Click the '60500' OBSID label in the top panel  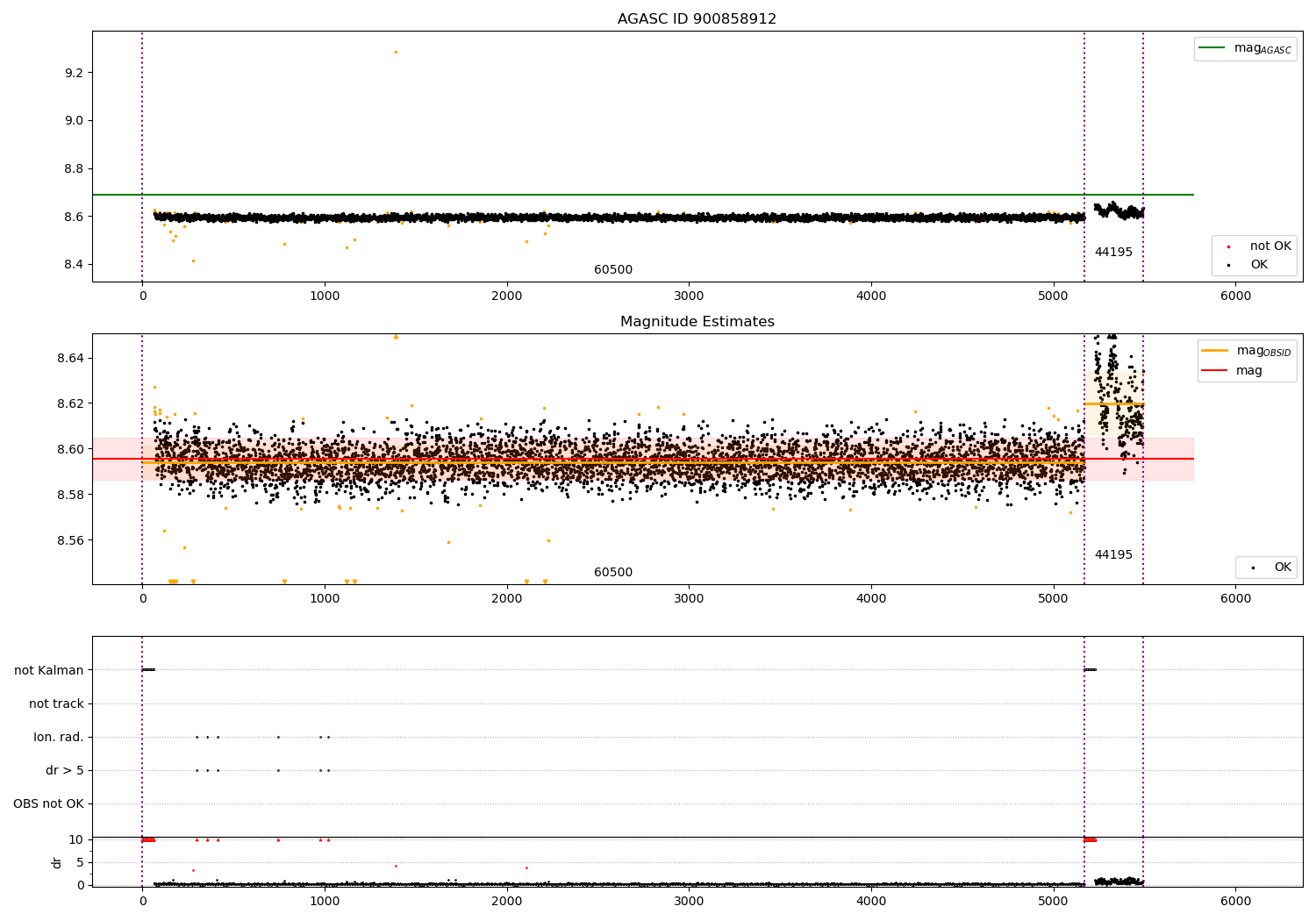[x=613, y=270]
